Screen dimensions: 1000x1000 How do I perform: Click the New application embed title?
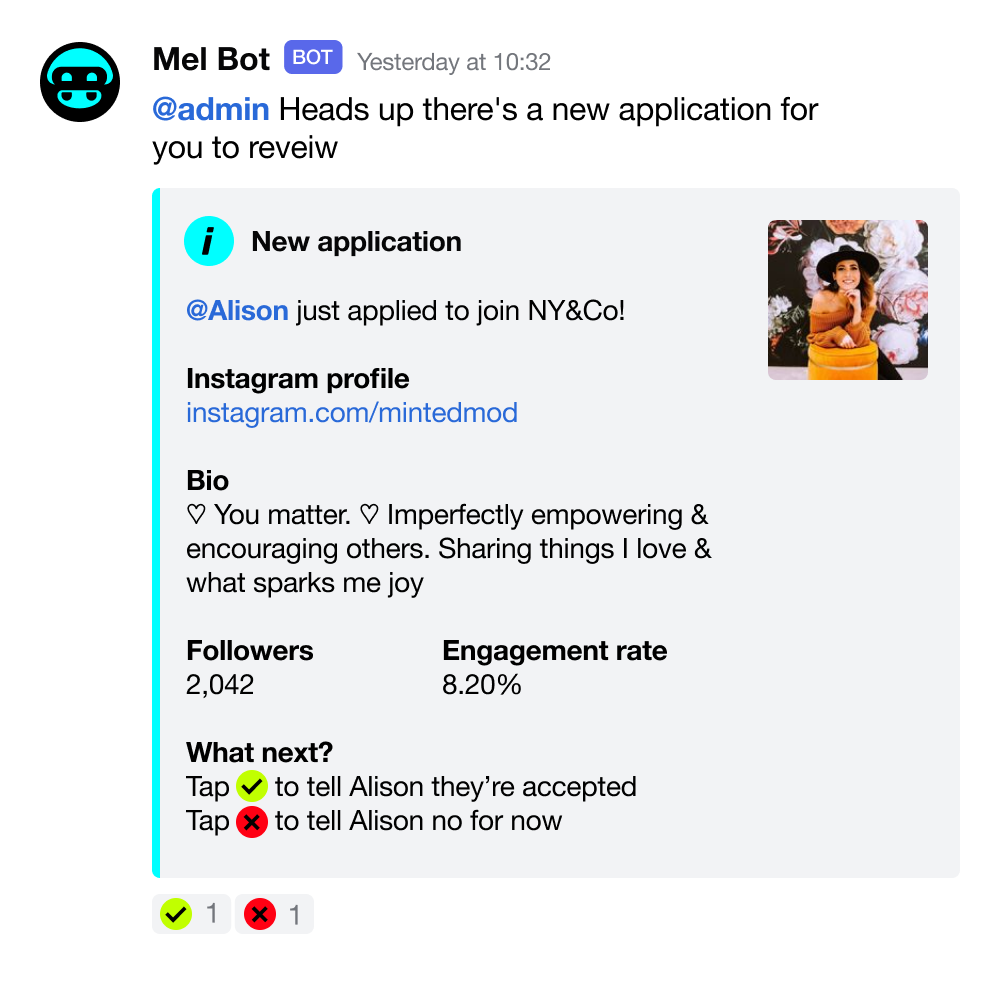[x=357, y=242]
